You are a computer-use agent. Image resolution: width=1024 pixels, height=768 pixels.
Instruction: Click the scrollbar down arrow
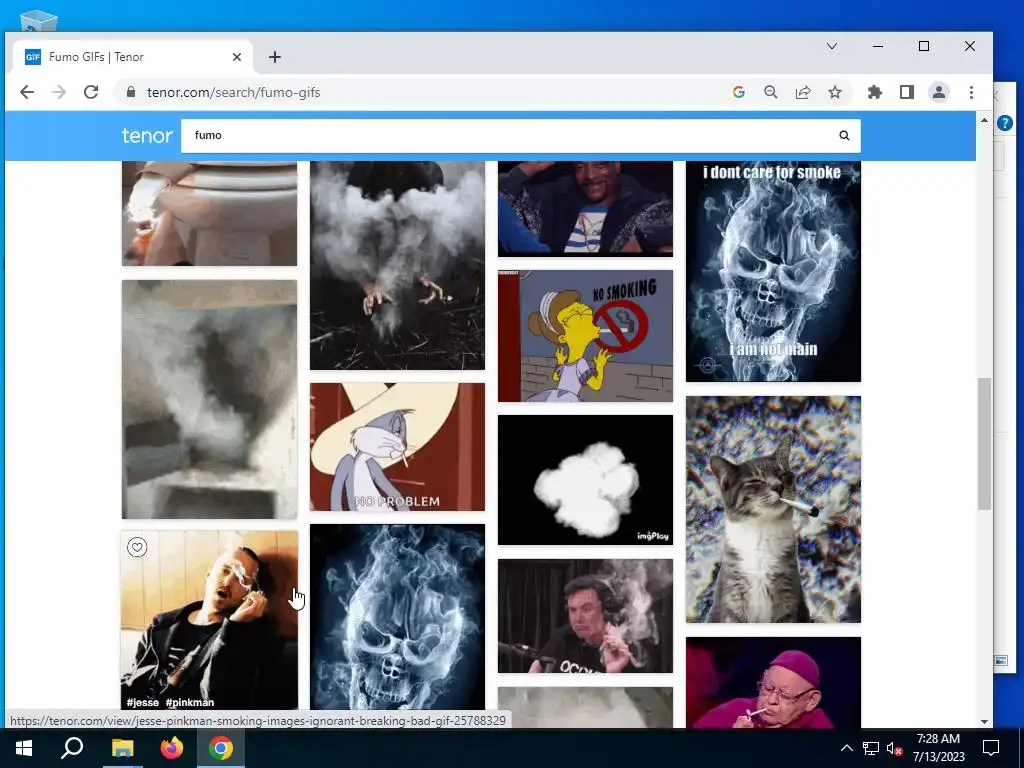click(x=984, y=721)
